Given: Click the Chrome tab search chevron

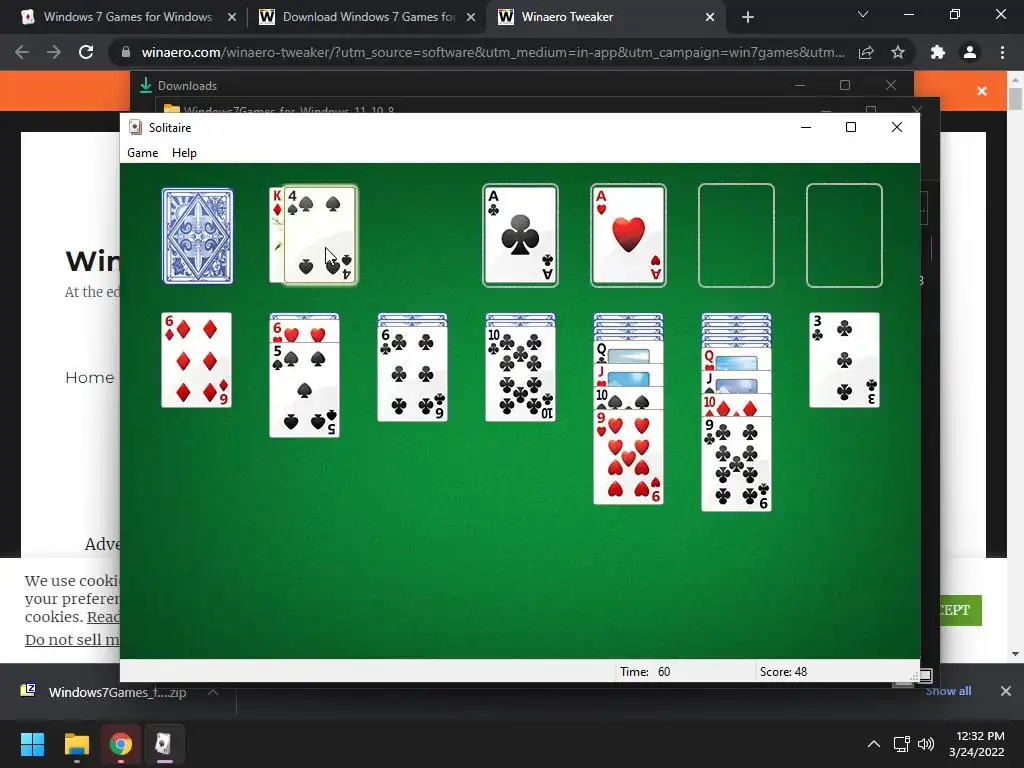Looking at the screenshot, I should tap(863, 14).
